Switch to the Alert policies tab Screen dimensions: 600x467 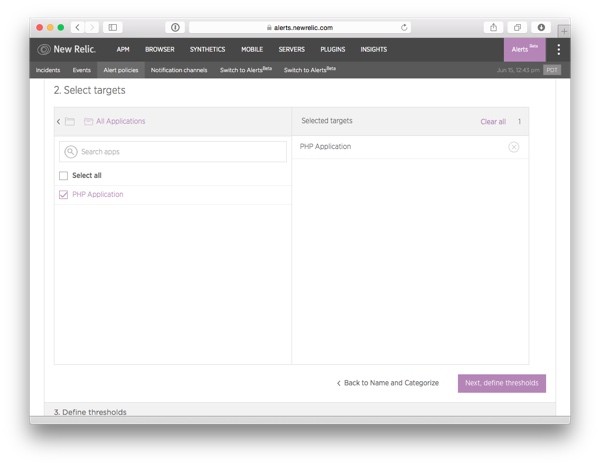(x=121, y=70)
